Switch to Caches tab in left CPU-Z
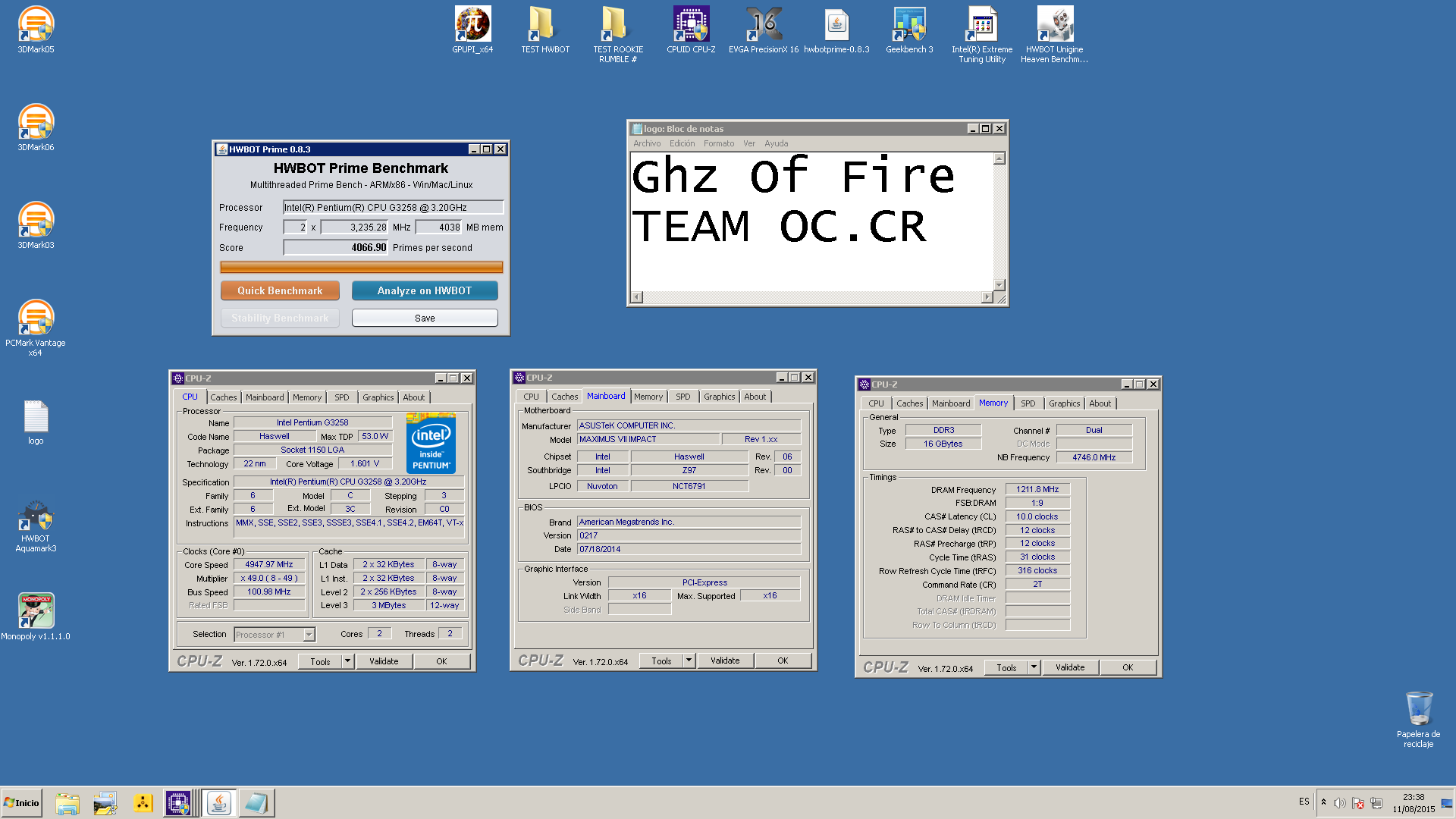 [223, 397]
